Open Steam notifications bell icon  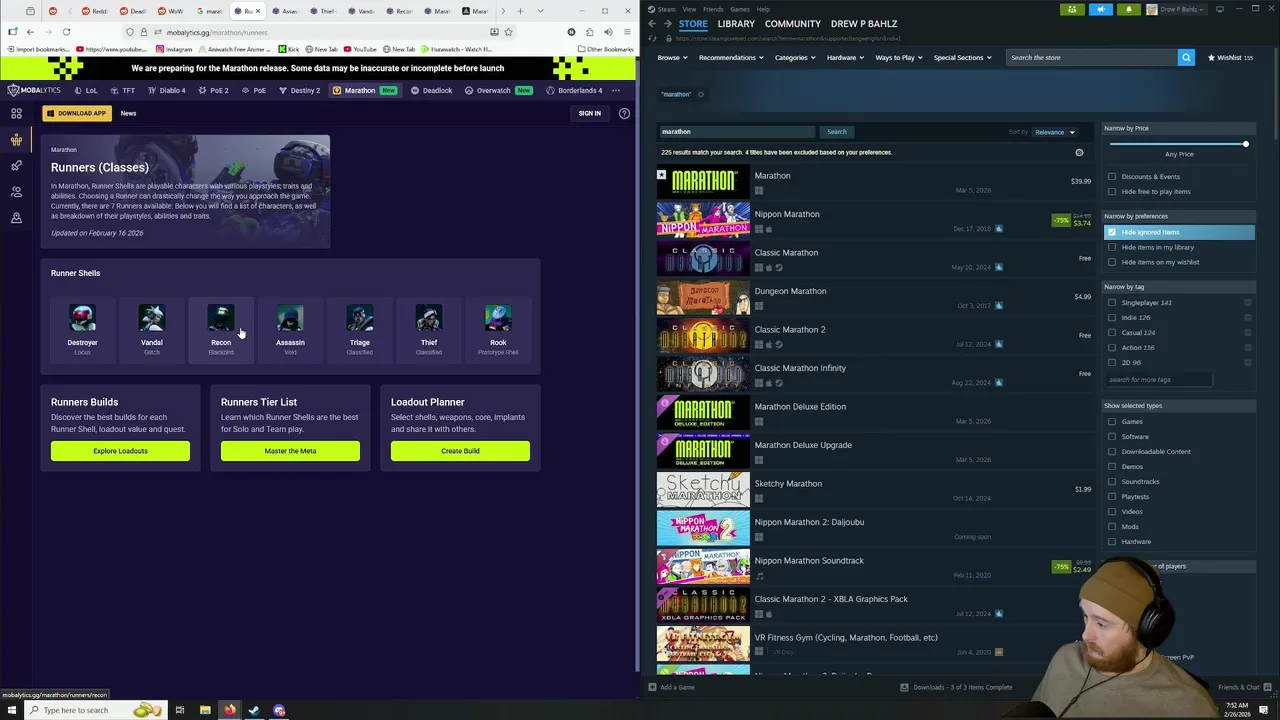pos(1128,9)
